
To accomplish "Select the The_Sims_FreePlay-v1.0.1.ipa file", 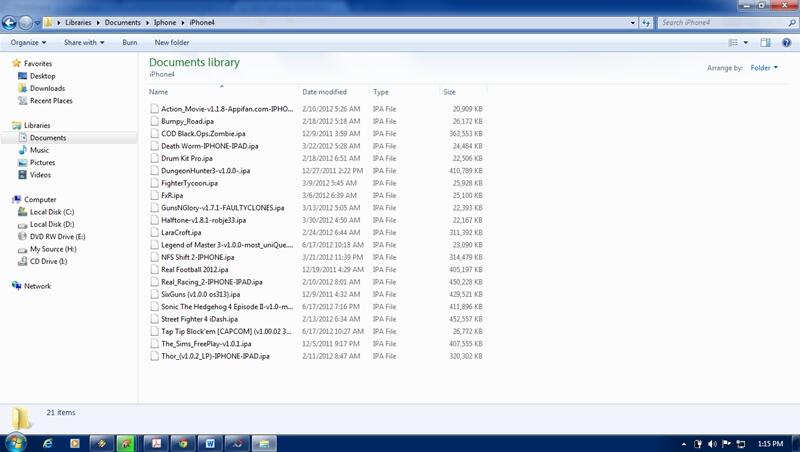I will (206, 343).
